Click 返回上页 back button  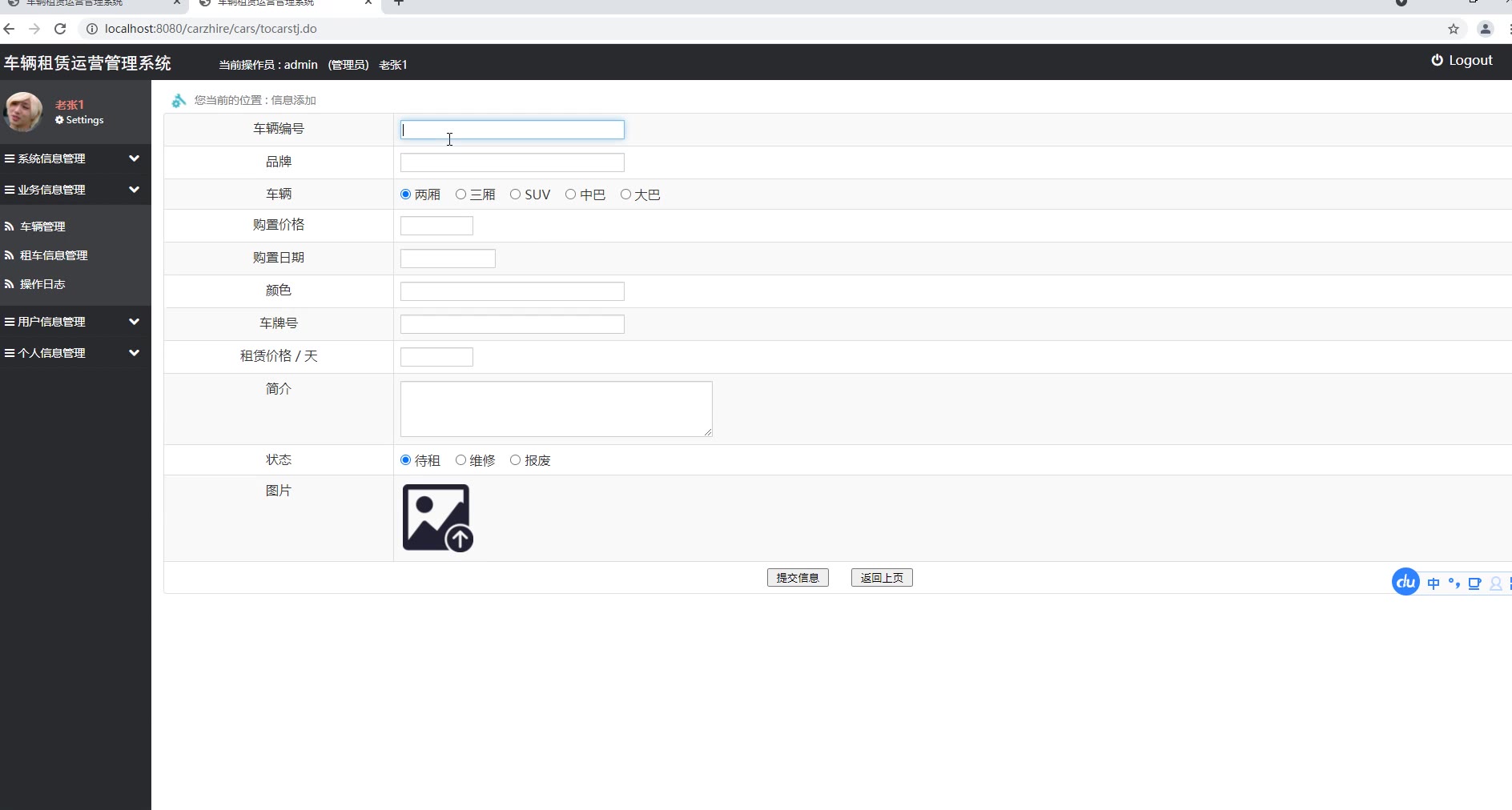[882, 578]
